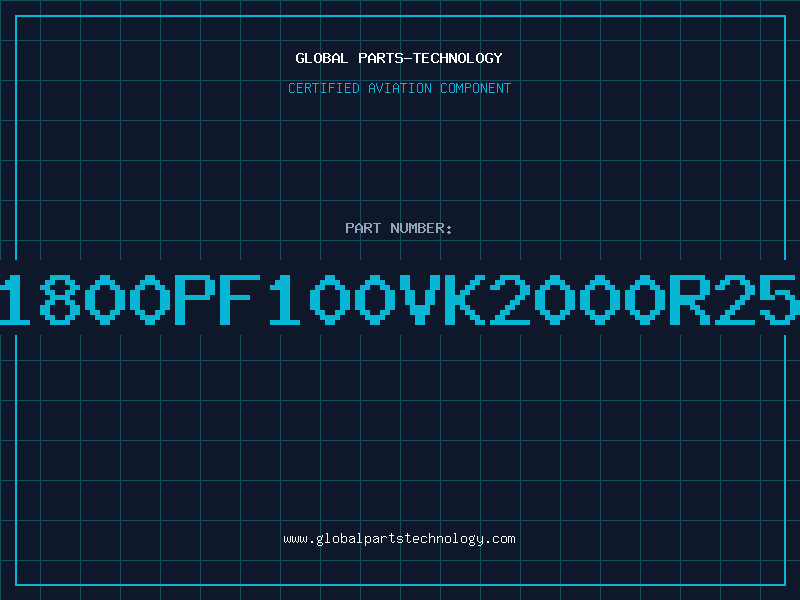Click the R25 ending of the part number
The height and width of the screenshot is (600, 800).
click(x=735, y=299)
